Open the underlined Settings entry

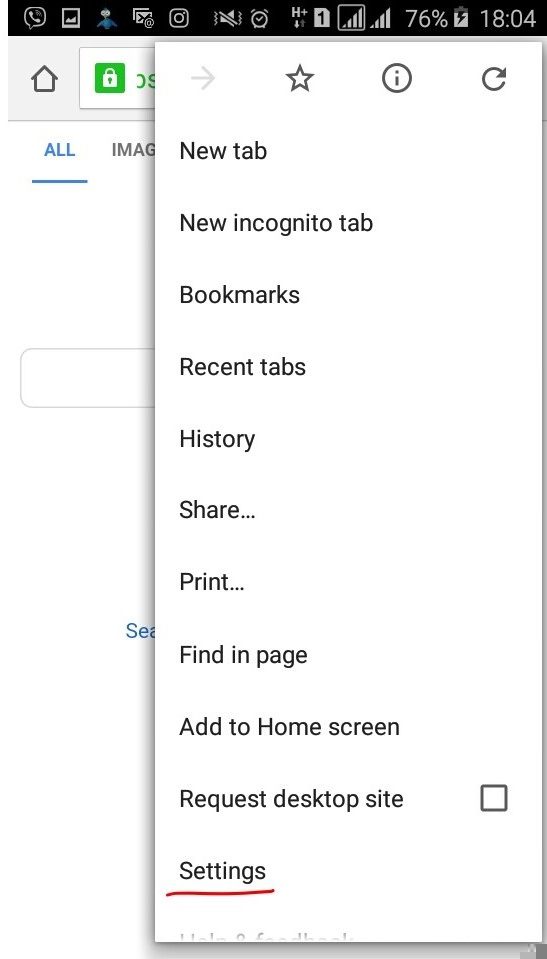pyautogui.click(x=223, y=872)
